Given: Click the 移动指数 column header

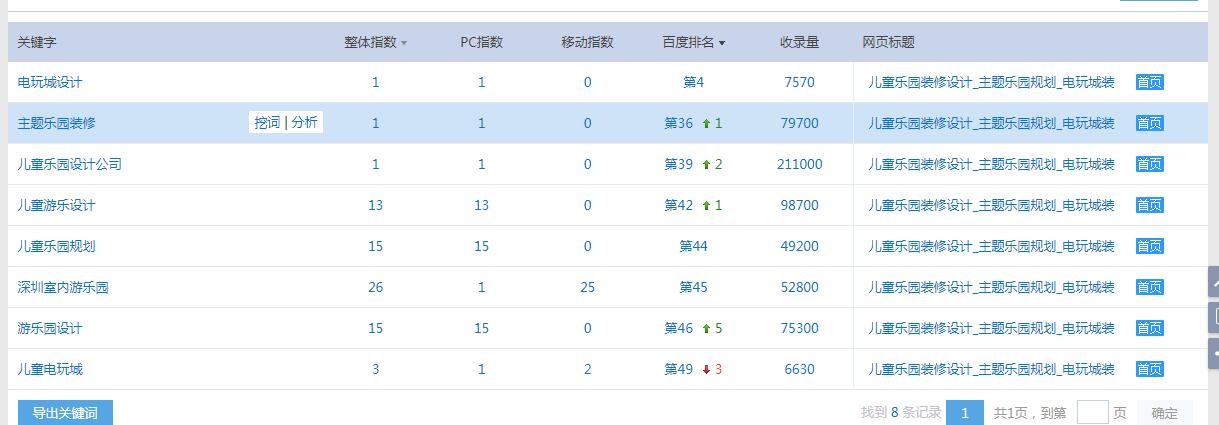Looking at the screenshot, I should pyautogui.click(x=587, y=42).
